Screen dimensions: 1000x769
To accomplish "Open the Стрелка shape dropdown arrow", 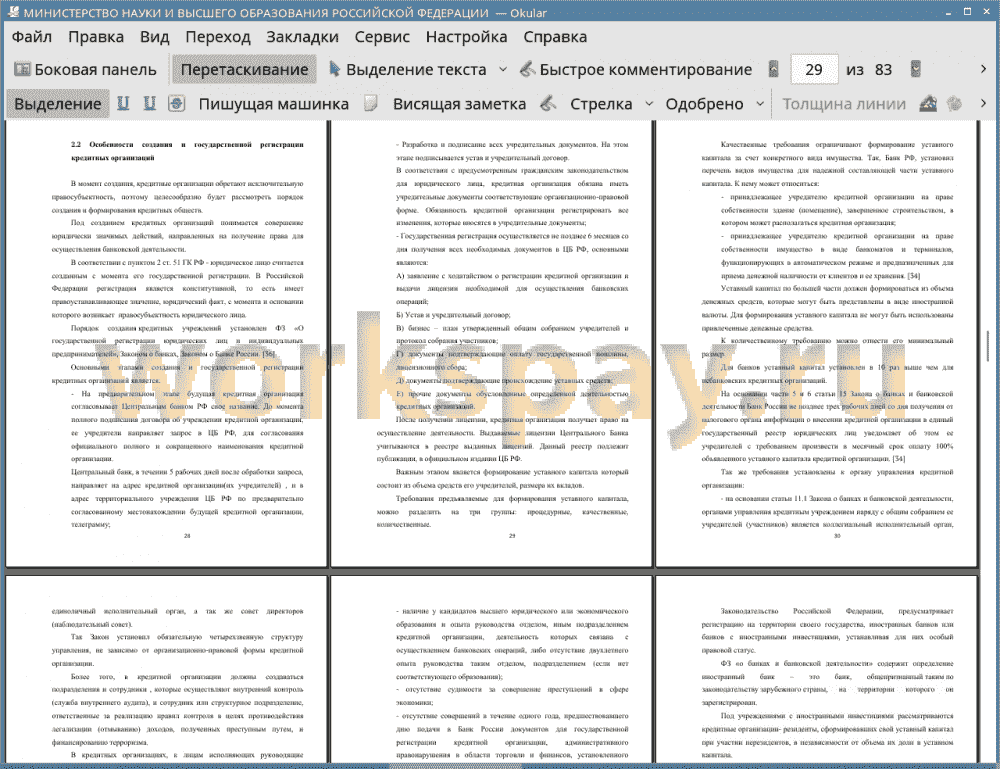I will pyautogui.click(x=649, y=104).
